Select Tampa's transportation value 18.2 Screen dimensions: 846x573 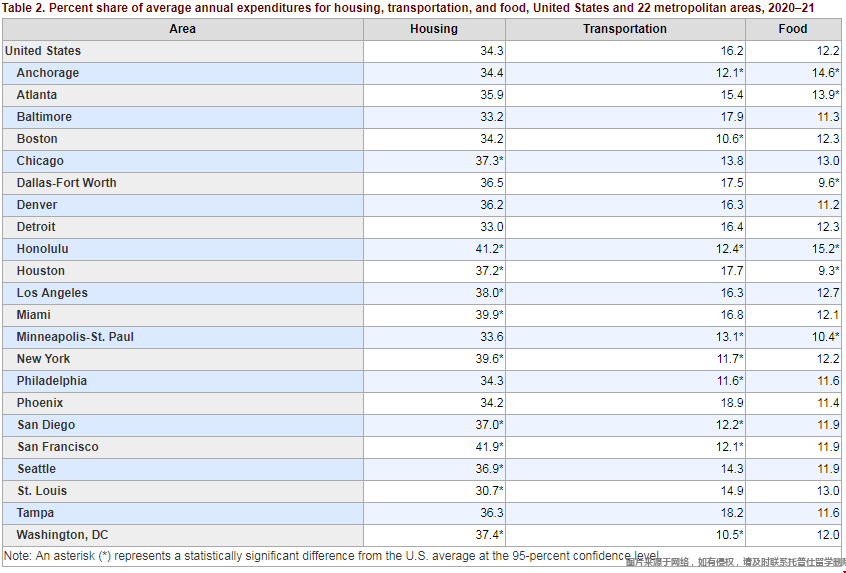tap(732, 513)
